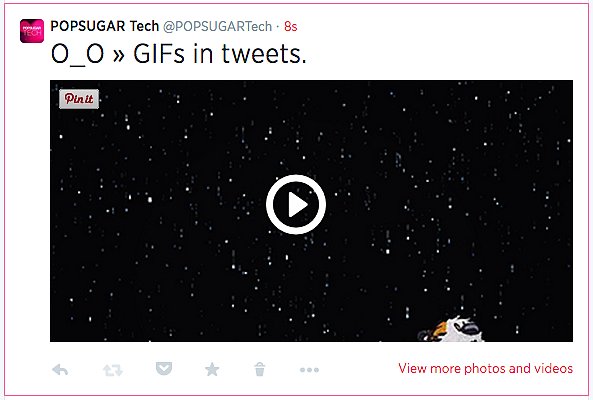
Task: Play the GIF with the play button
Action: tap(296, 205)
